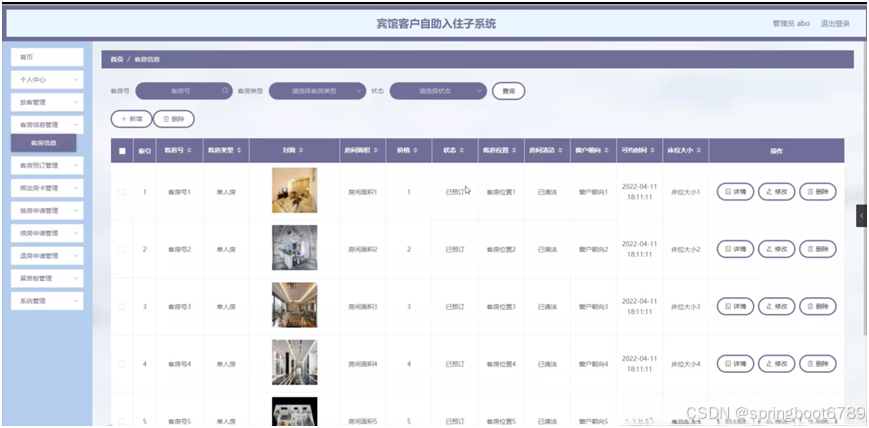Viewport: 869px width, 428px height.
Task: Click 删除 for 客房号3 row
Action: tap(818, 307)
